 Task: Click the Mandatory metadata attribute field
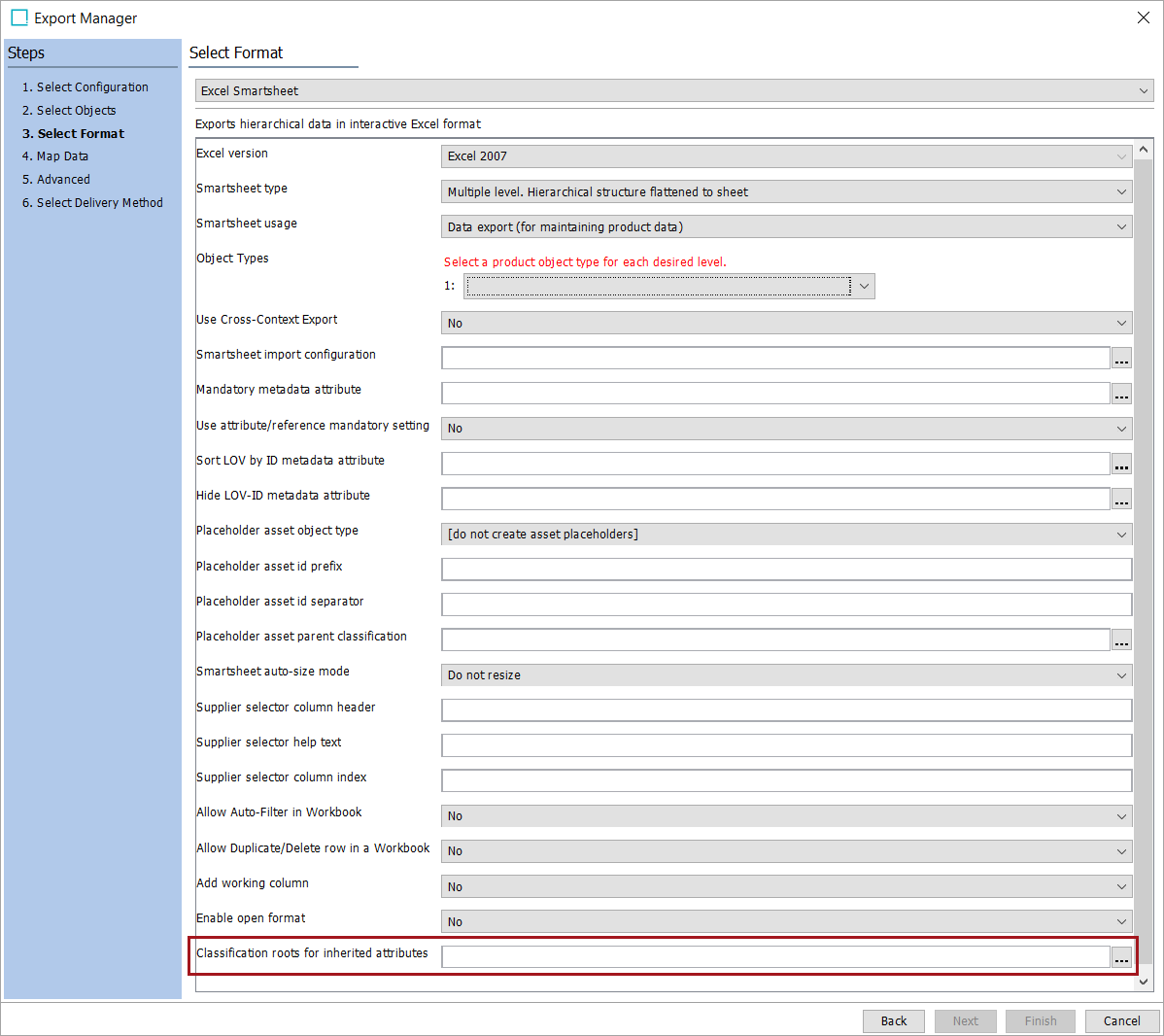[x=775, y=393]
